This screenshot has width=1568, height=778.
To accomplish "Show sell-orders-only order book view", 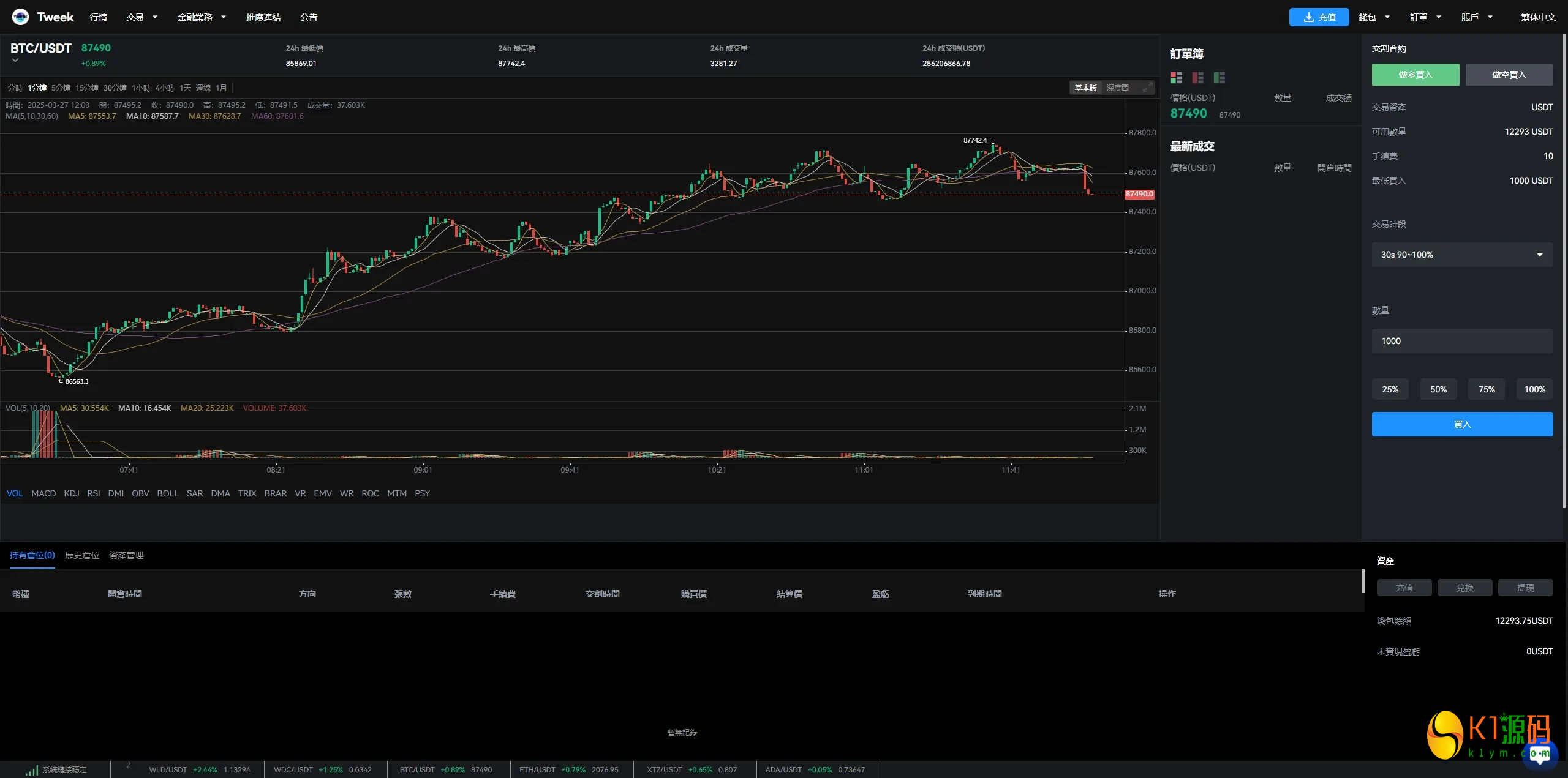I will pyautogui.click(x=1197, y=78).
